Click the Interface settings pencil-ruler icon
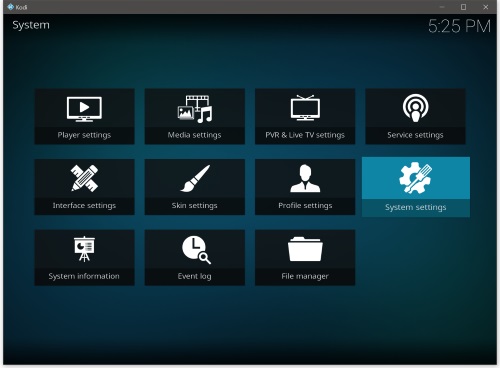This screenshot has height=368, width=500. pos(84,178)
